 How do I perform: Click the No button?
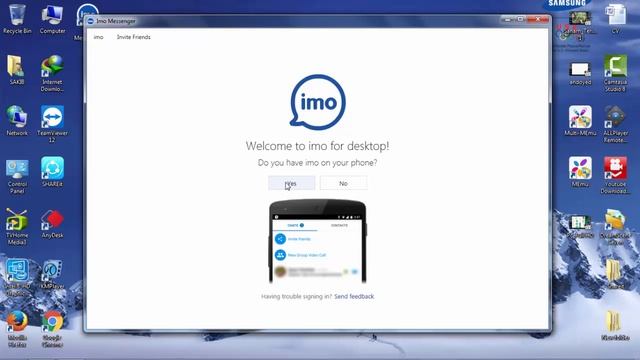344,183
